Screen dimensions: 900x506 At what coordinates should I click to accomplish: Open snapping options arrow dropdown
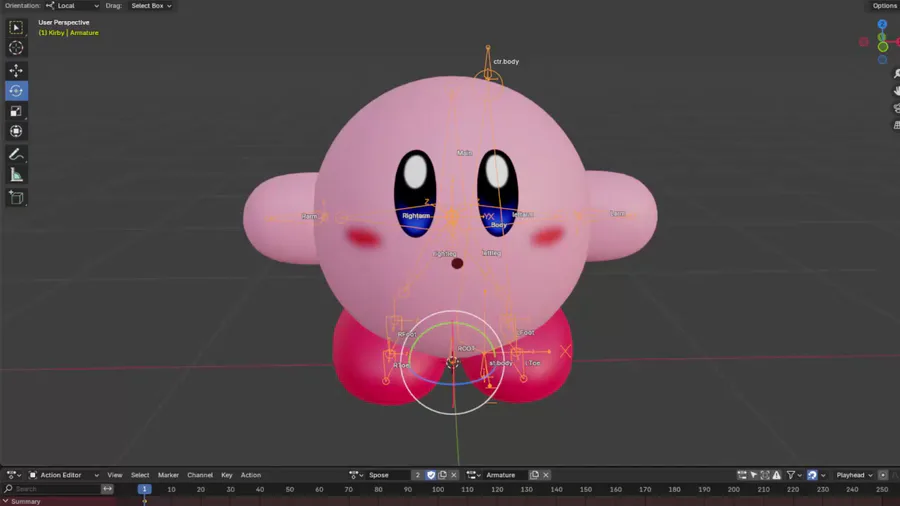pos(823,475)
